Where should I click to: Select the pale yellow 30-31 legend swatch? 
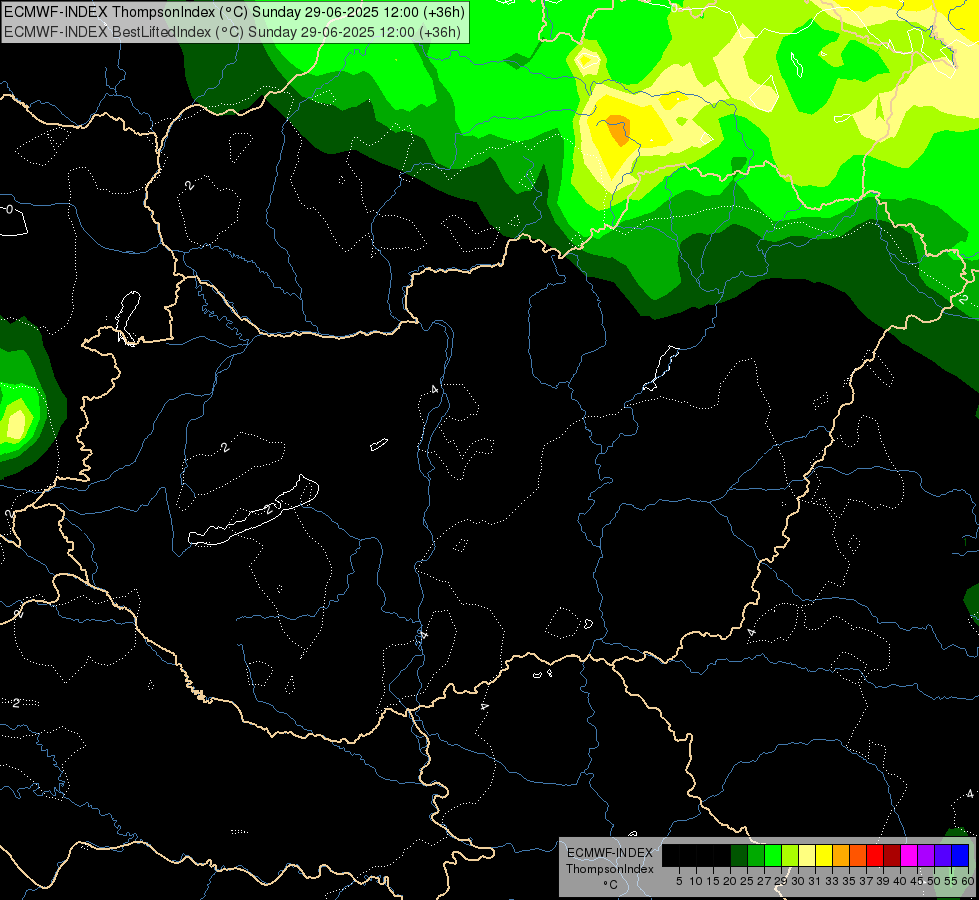[807, 856]
